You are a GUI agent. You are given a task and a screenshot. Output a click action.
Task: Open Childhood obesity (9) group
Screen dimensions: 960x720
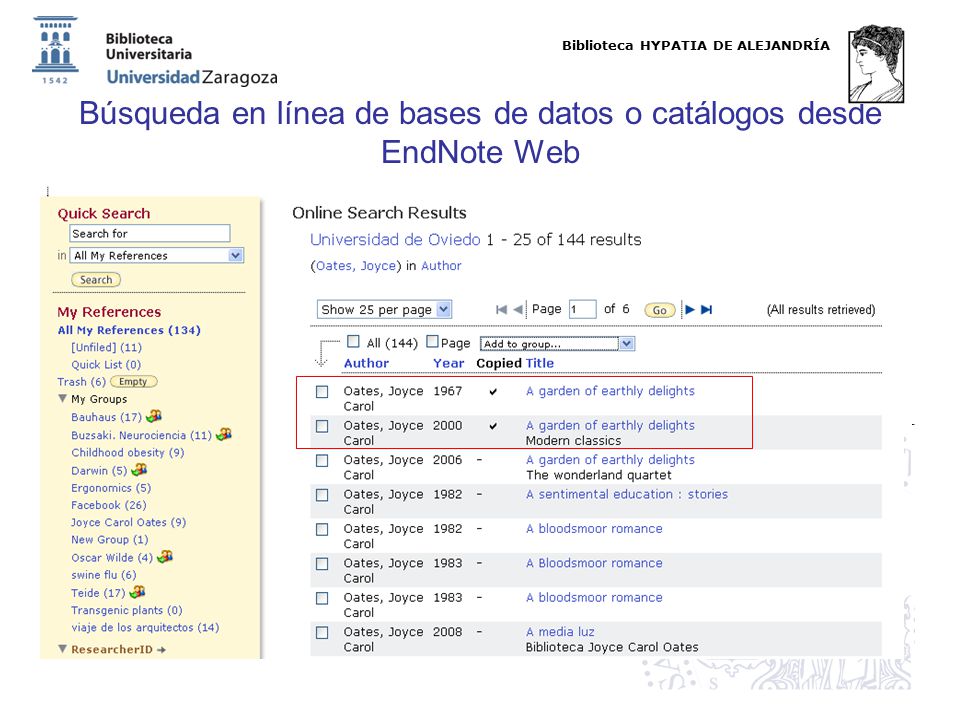click(127, 452)
